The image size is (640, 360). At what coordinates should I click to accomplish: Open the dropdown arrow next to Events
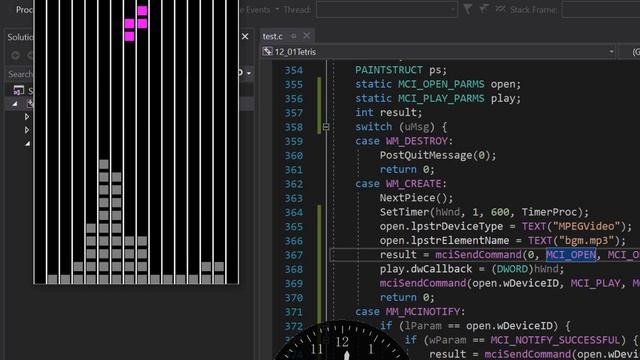(x=277, y=9)
